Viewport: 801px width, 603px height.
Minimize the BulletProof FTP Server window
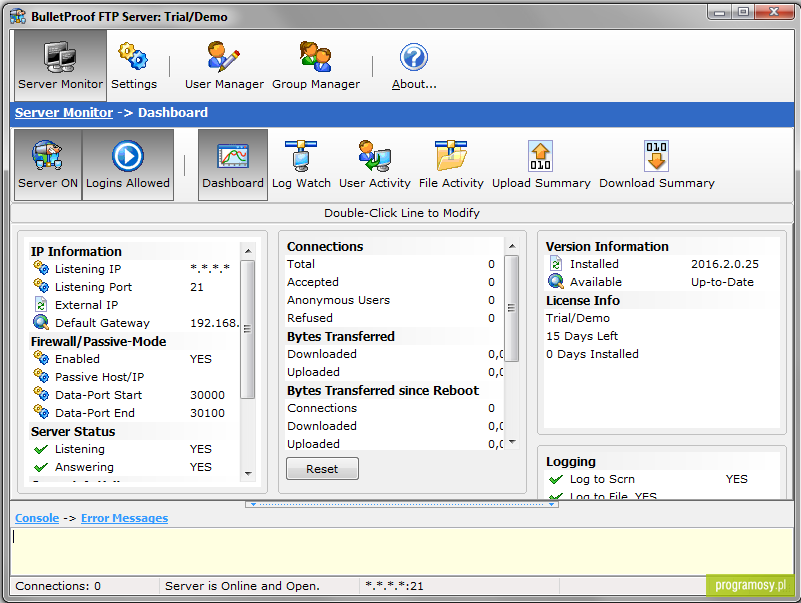720,12
